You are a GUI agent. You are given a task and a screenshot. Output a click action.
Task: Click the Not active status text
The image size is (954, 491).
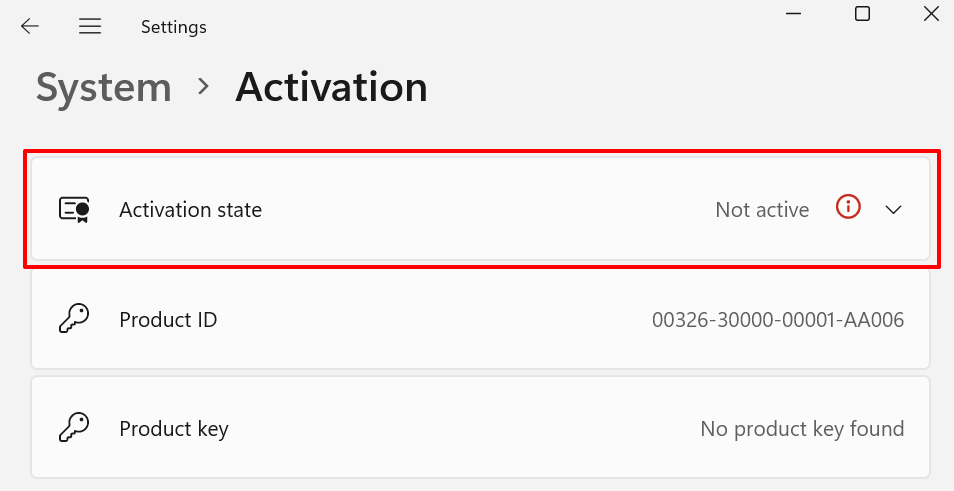762,210
